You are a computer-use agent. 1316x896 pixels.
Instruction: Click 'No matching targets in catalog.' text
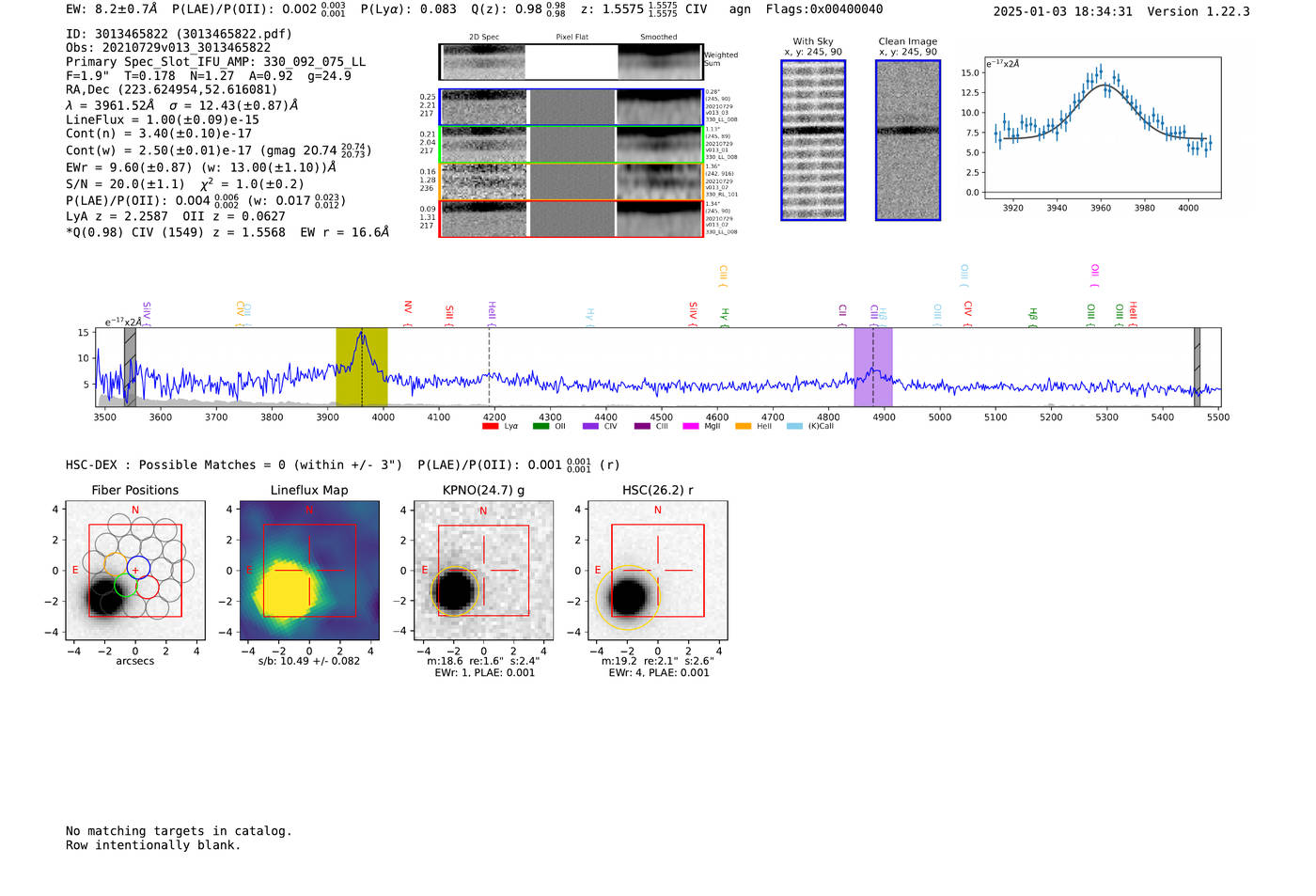[179, 831]
